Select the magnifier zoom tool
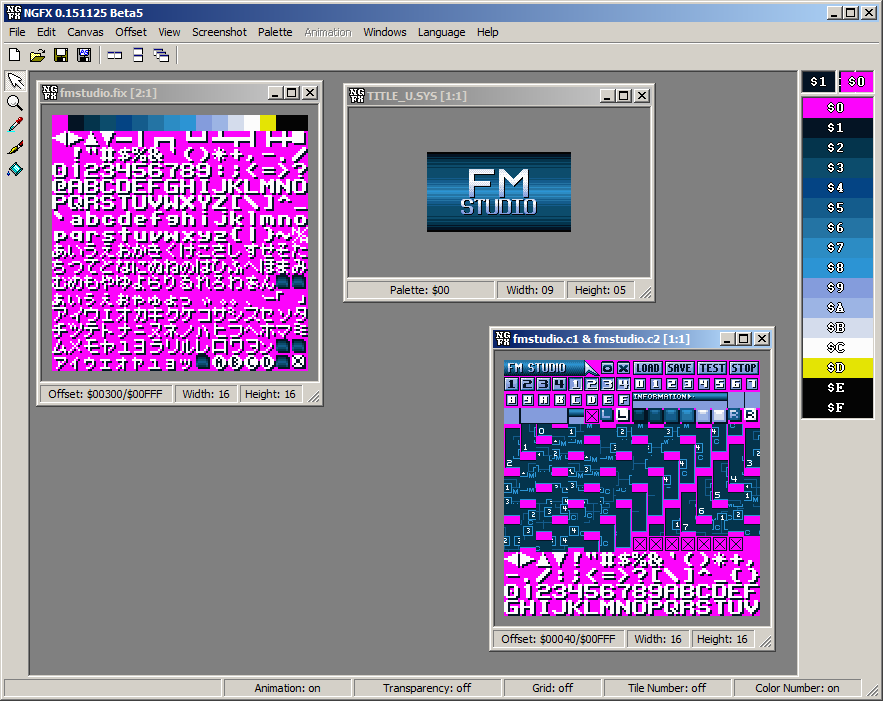883x701 pixels. [x=15, y=103]
